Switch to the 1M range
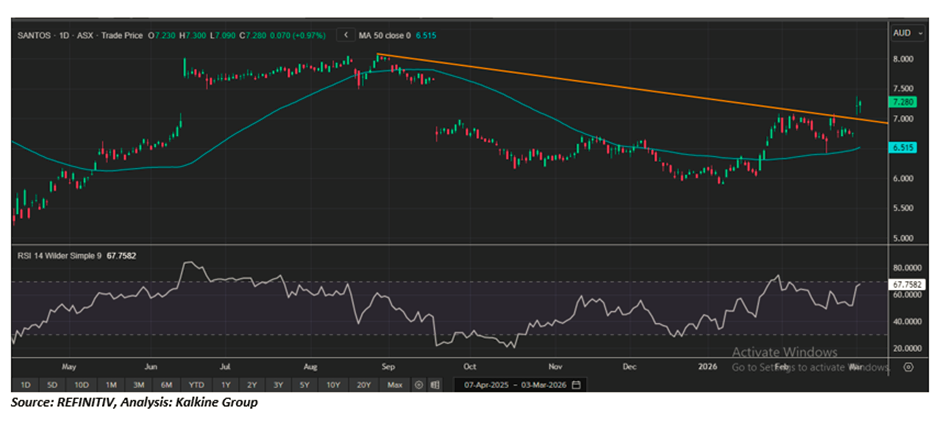The width and height of the screenshot is (940, 423). click(x=111, y=385)
